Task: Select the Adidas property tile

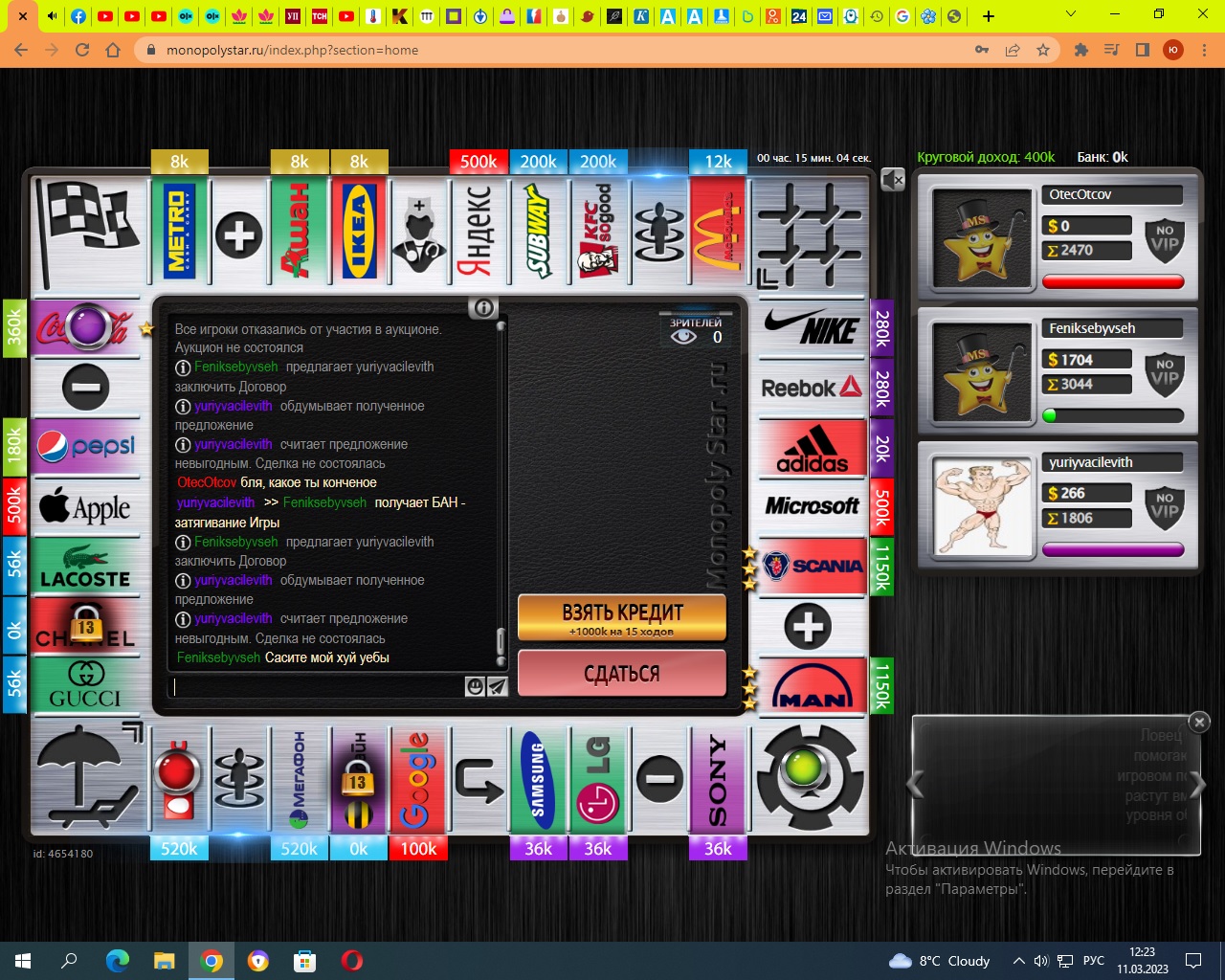Action: point(812,448)
